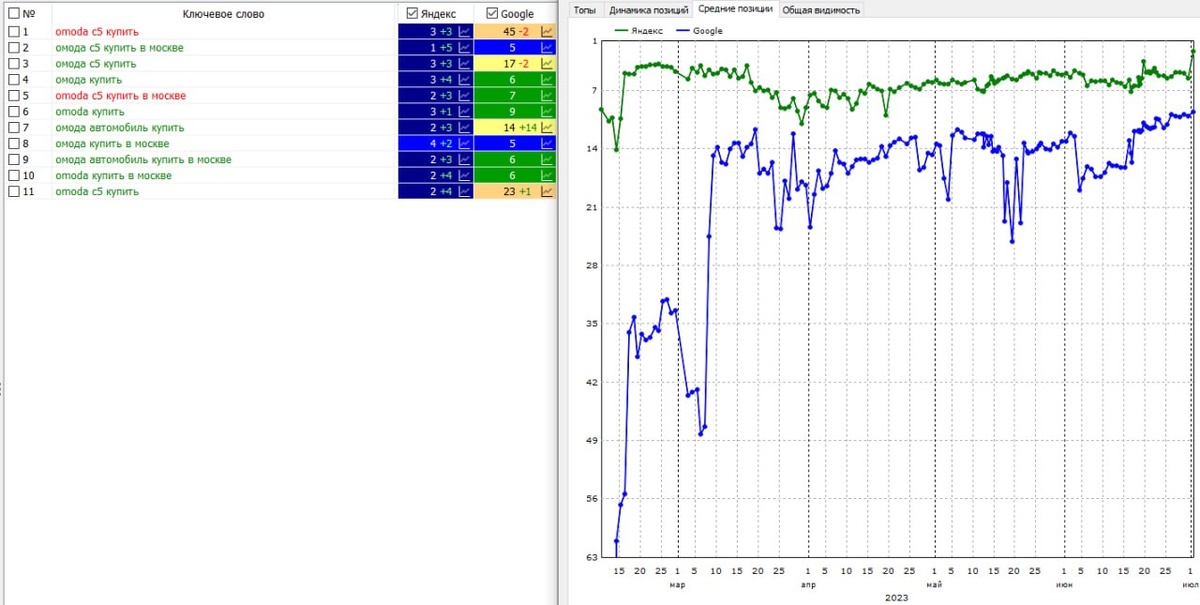Screen dimensions: 1200x605
Task: Click Google chart icon beside position 14 +14
Action: (x=547, y=128)
